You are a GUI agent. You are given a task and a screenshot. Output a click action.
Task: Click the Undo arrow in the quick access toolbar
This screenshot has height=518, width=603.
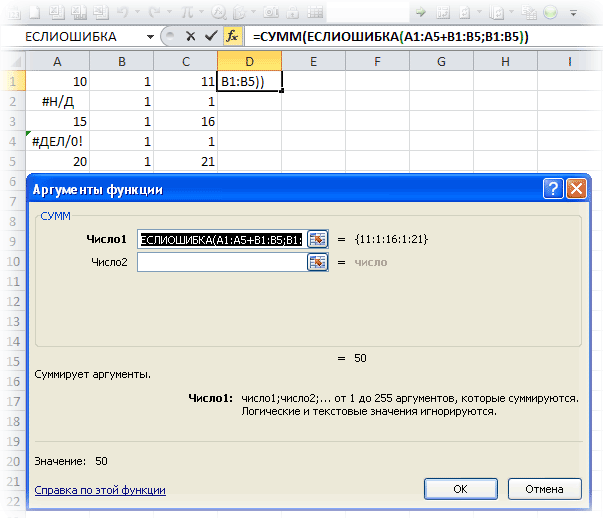point(122,12)
